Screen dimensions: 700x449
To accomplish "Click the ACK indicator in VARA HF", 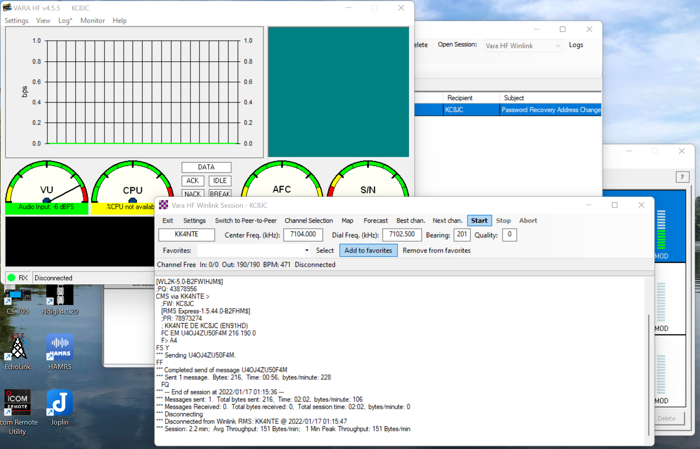I will click(192, 181).
